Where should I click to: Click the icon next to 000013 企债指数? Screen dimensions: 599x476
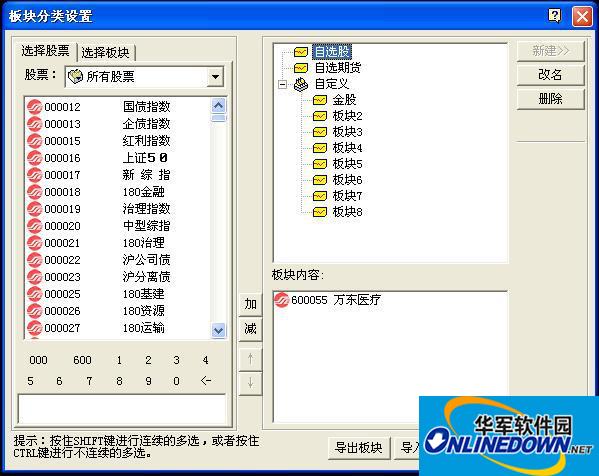tap(34, 124)
